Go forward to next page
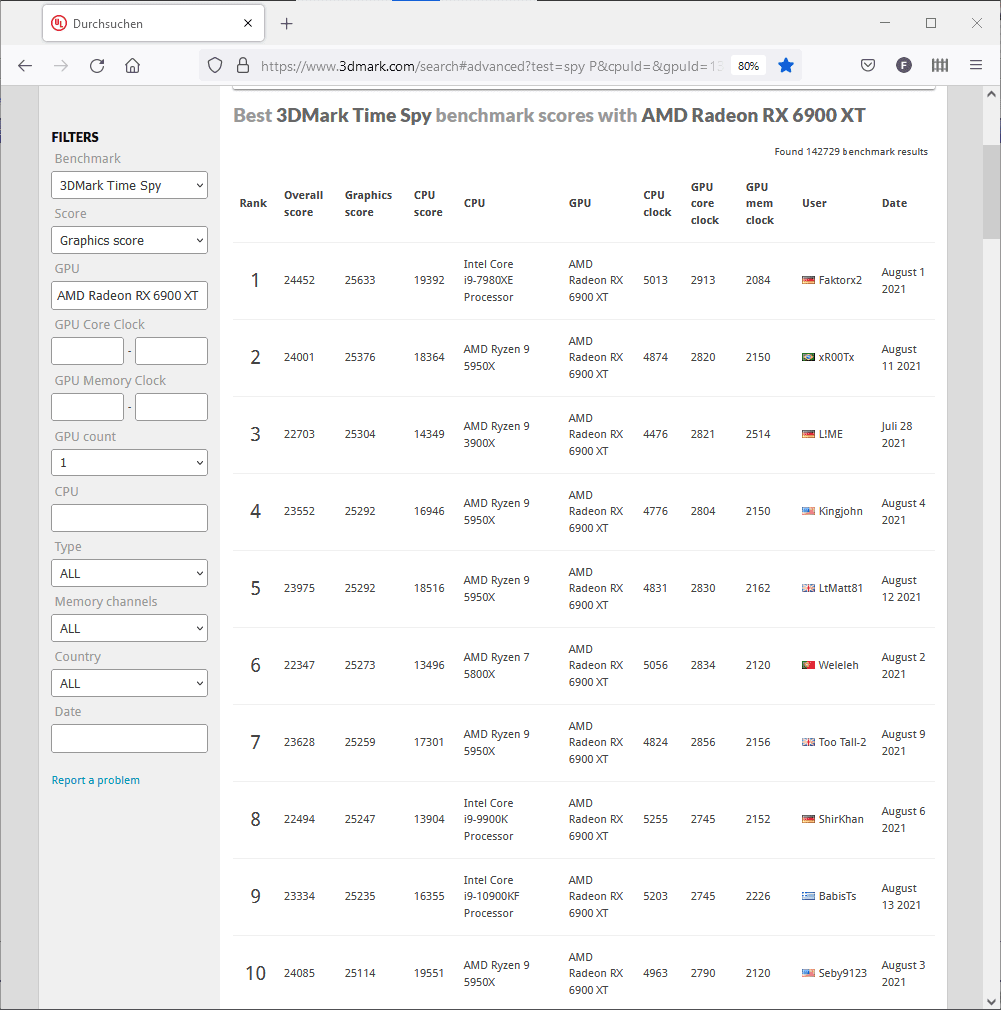This screenshot has height=1010, width=1001. coord(61,66)
